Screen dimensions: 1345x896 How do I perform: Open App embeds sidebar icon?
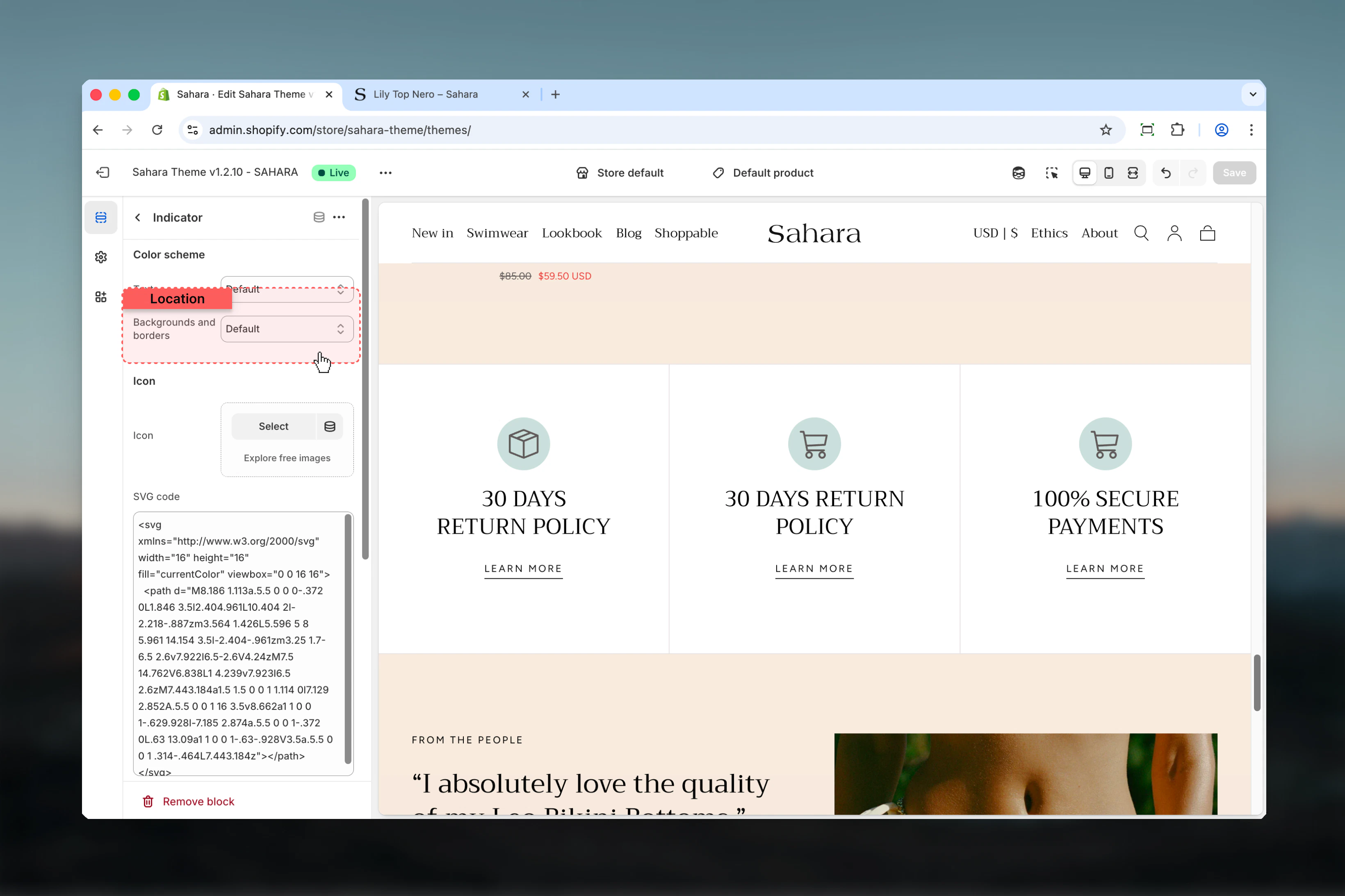tap(101, 297)
